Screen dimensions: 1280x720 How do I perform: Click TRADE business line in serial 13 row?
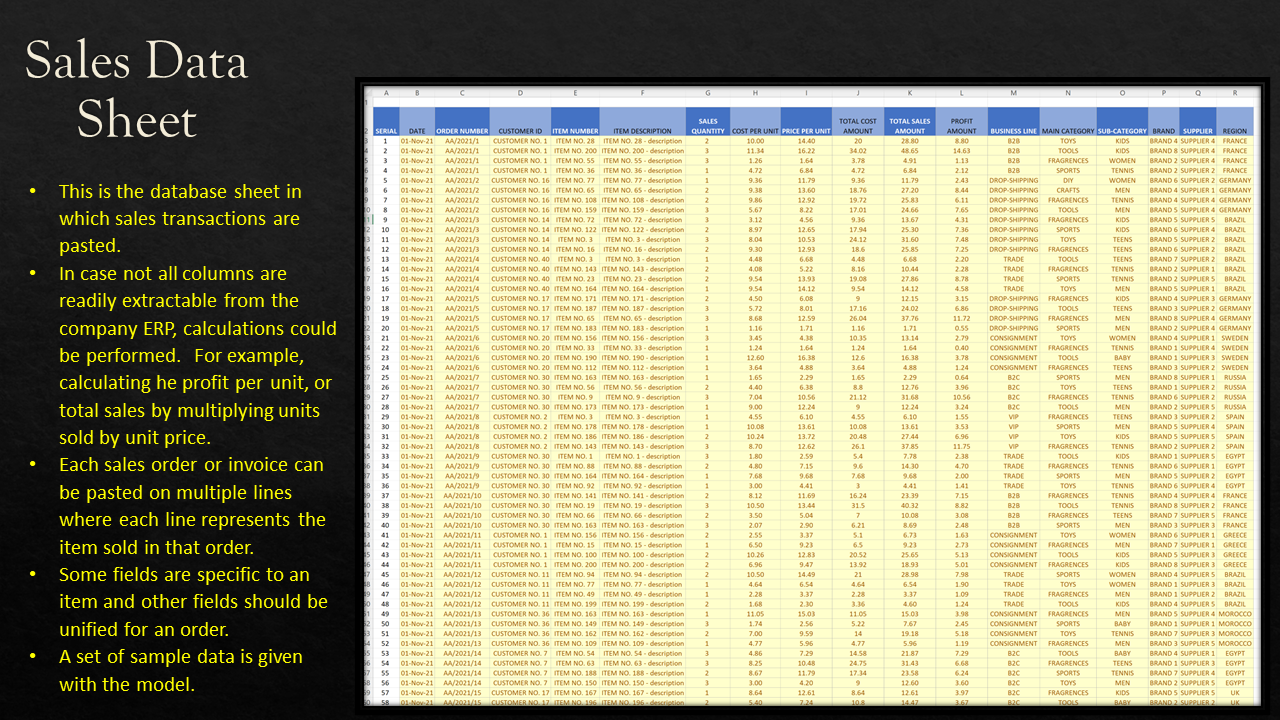pyautogui.click(x=1013, y=259)
